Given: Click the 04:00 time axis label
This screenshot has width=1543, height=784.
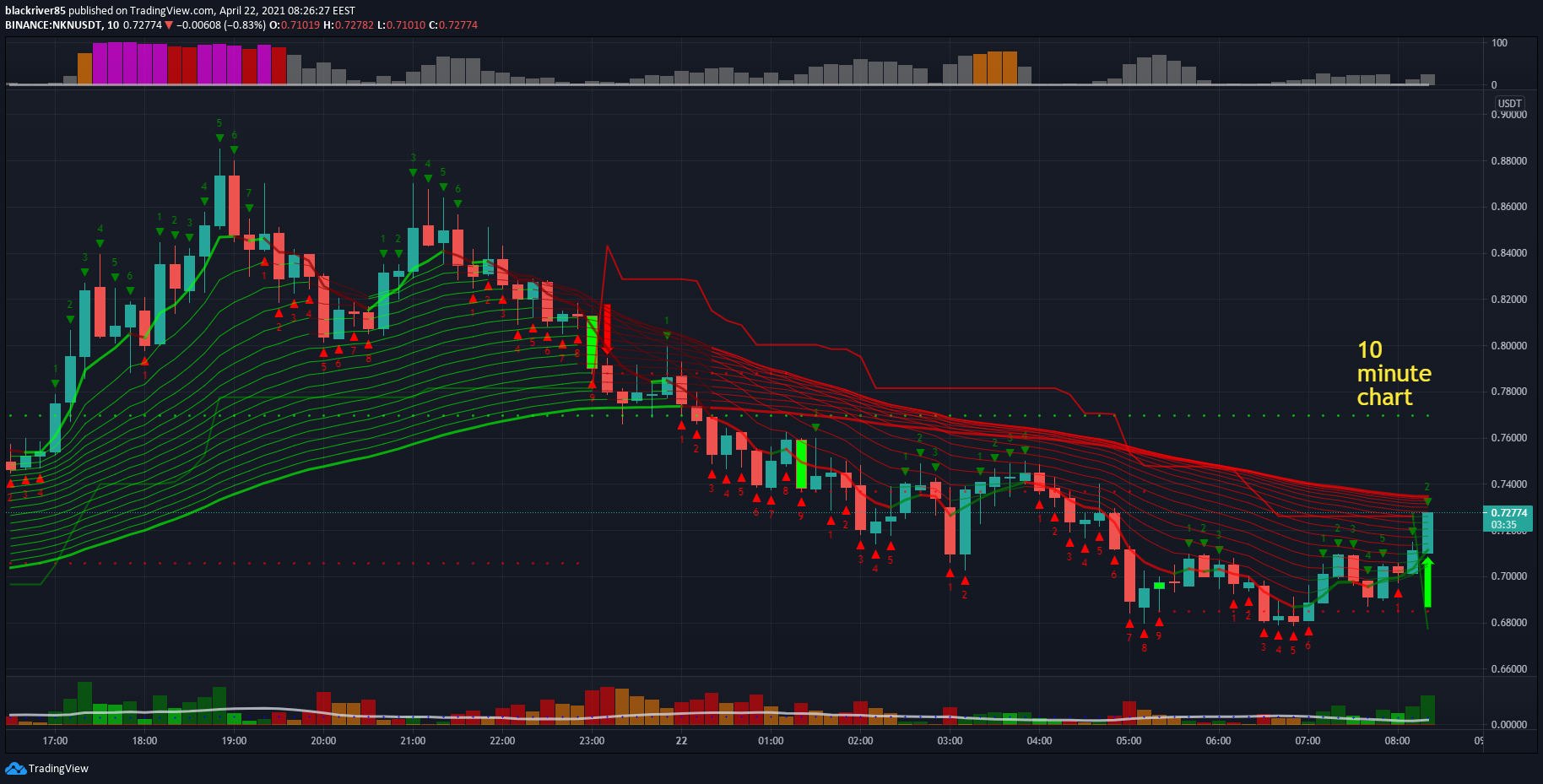Looking at the screenshot, I should pos(1039,741).
